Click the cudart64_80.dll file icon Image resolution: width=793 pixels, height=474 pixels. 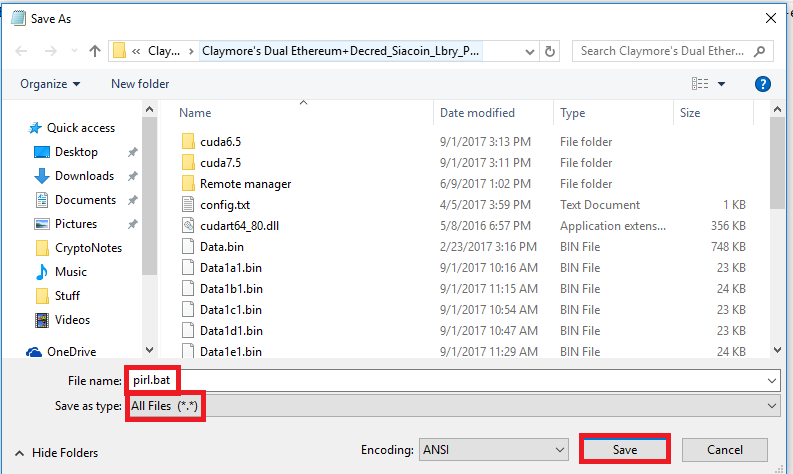188,225
